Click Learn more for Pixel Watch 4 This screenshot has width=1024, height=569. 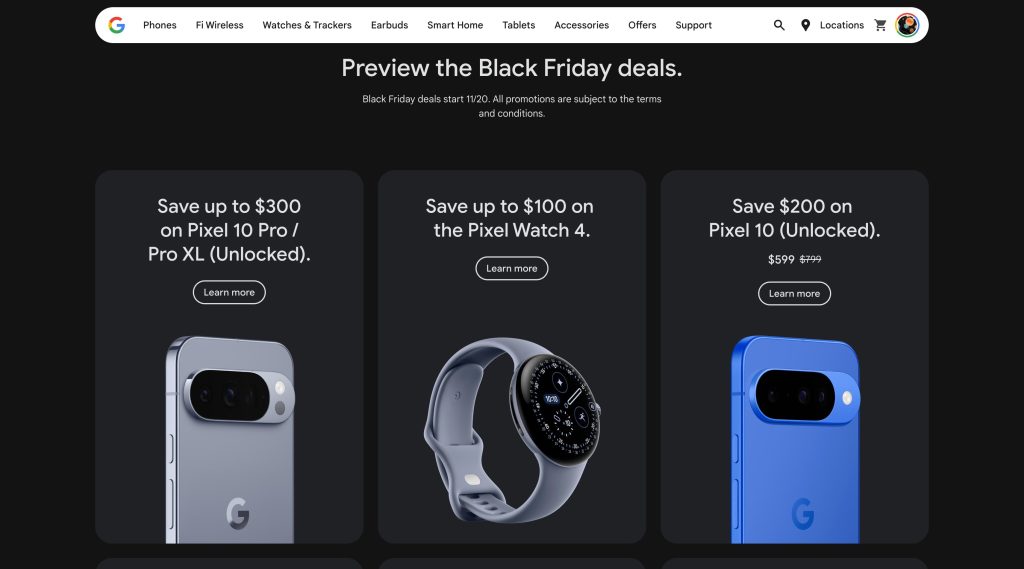(x=512, y=268)
